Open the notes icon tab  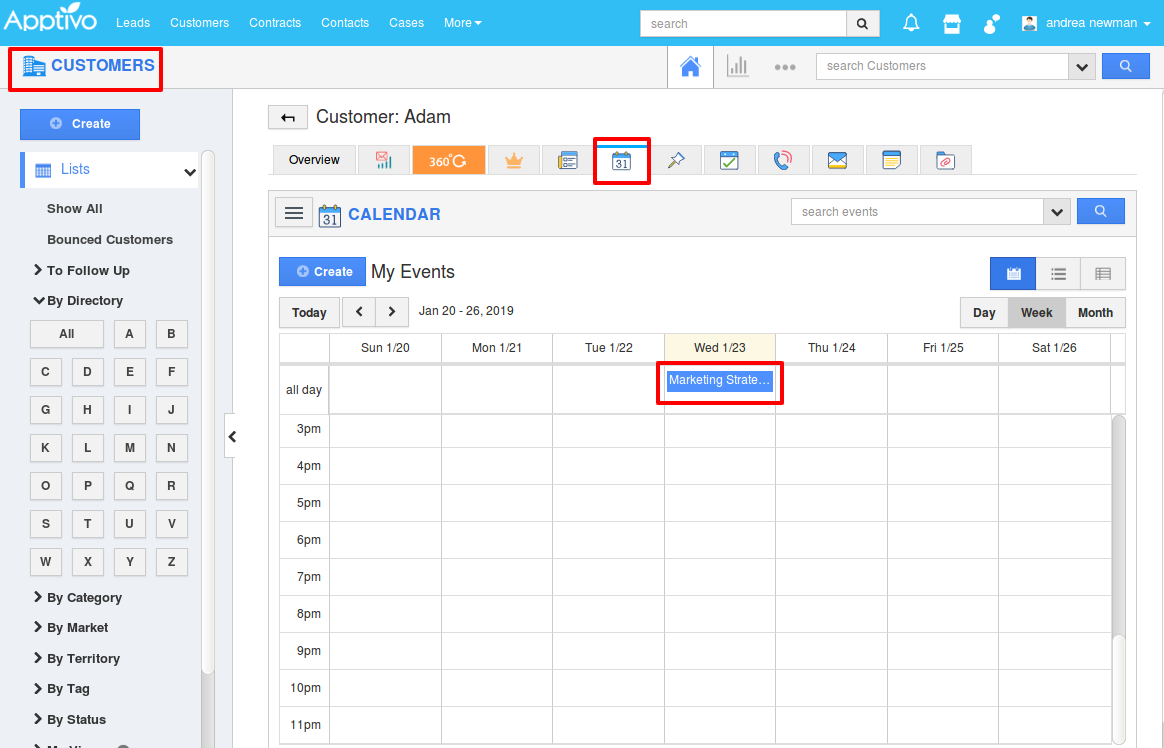[891, 160]
